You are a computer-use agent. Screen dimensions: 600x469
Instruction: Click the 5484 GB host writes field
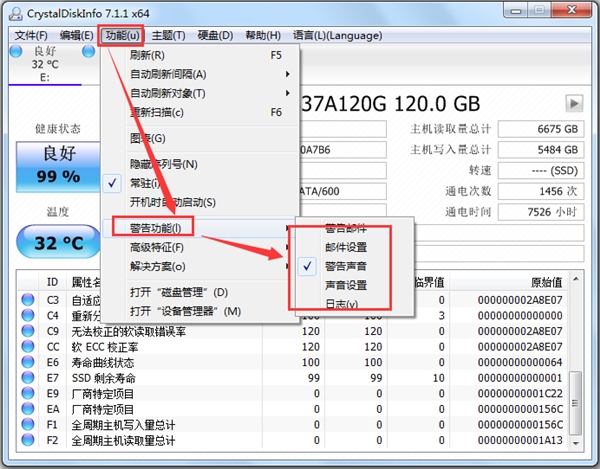541,150
